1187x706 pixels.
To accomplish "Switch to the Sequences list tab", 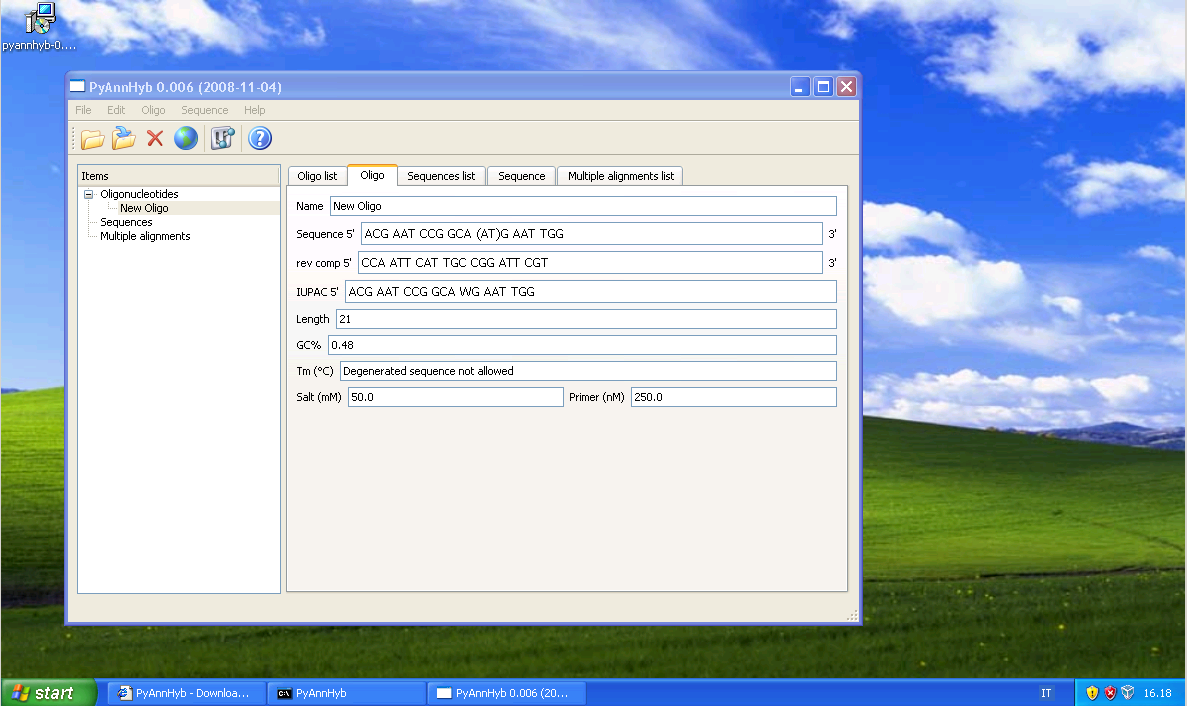I will tap(441, 176).
